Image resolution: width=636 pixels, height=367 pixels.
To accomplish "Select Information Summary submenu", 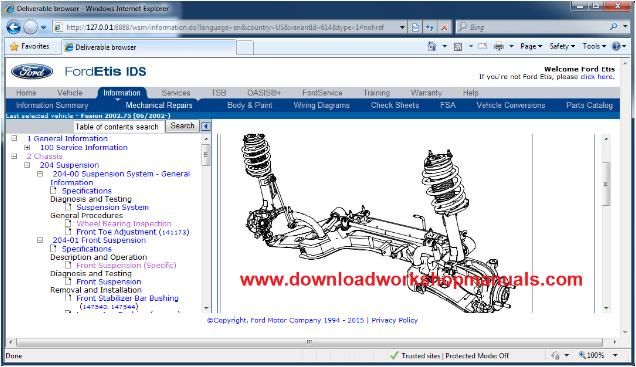I will [x=52, y=105].
